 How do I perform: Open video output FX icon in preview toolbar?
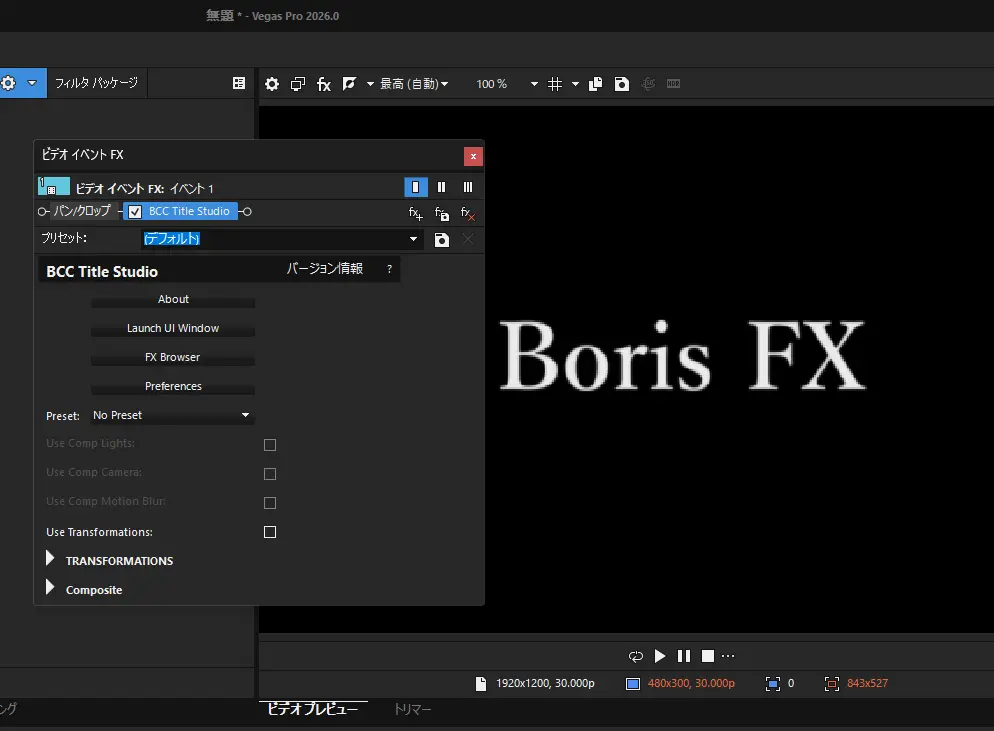[x=324, y=84]
